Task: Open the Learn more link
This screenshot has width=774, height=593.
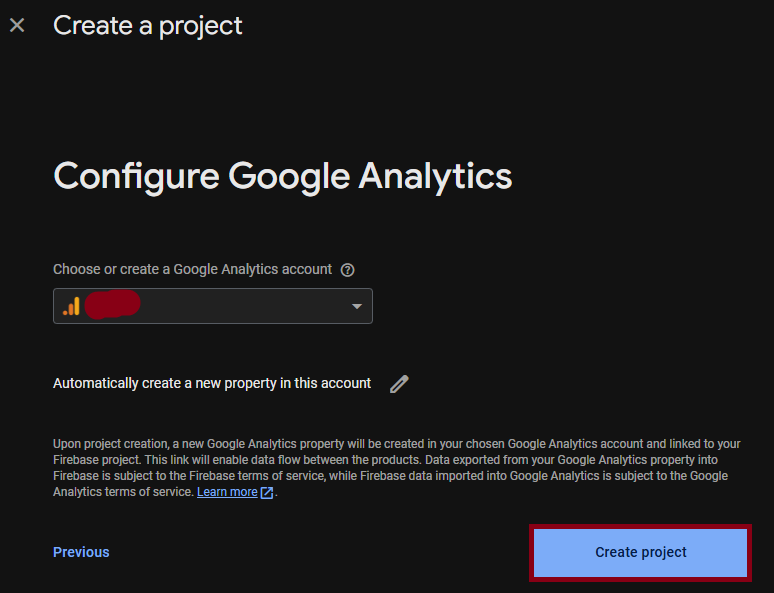Action: (x=227, y=492)
